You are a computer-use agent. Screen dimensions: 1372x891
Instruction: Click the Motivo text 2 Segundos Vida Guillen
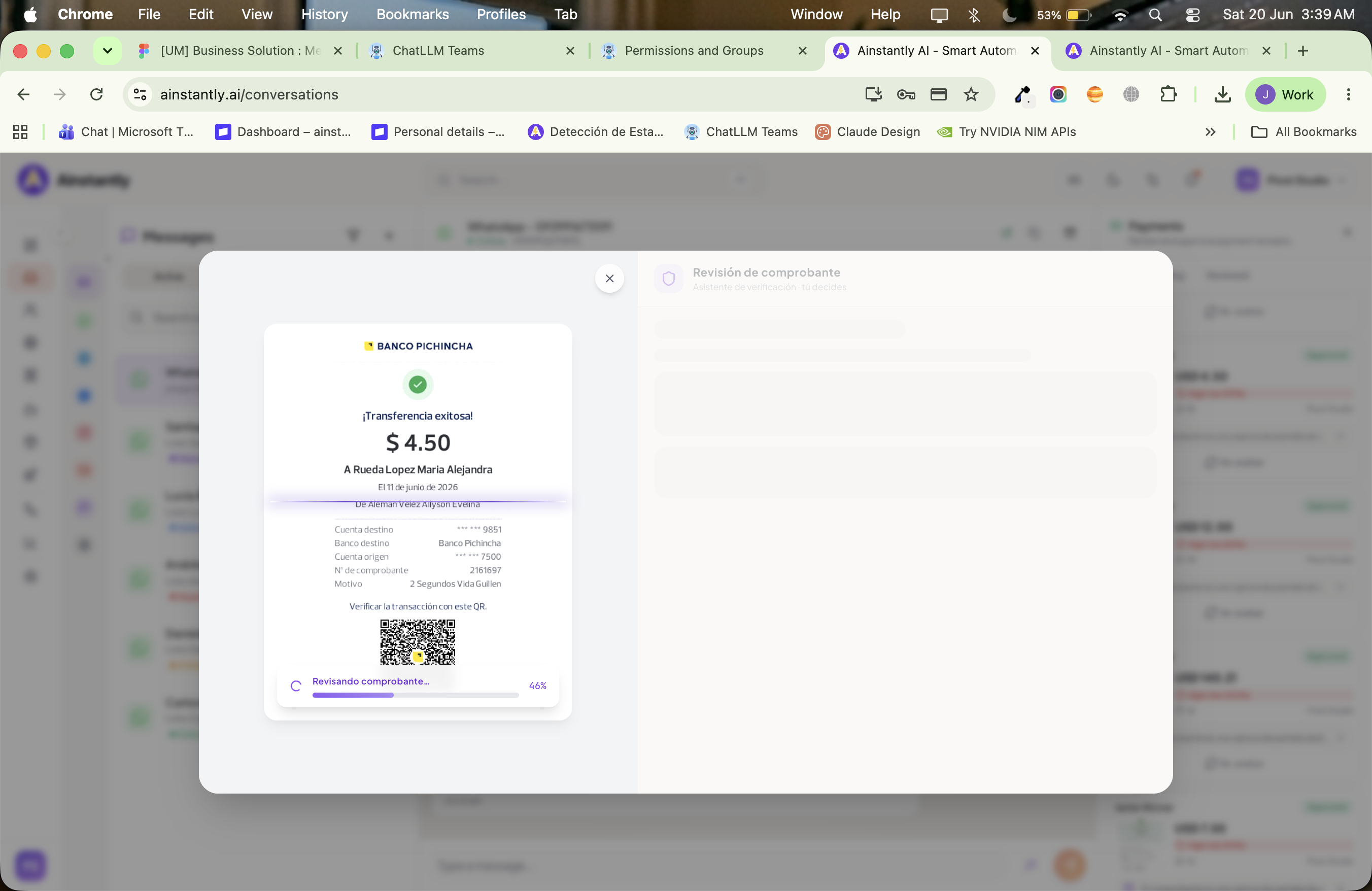pyautogui.click(x=455, y=584)
